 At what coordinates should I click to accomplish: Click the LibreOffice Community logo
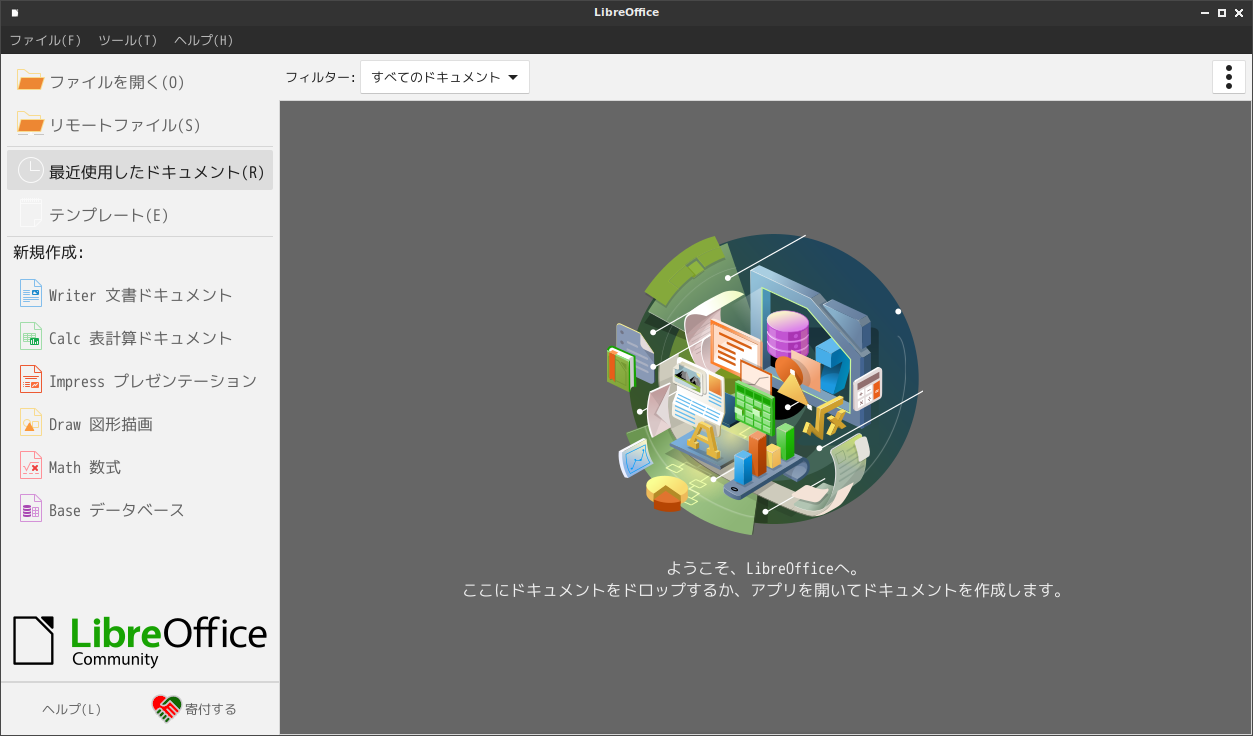click(140, 641)
